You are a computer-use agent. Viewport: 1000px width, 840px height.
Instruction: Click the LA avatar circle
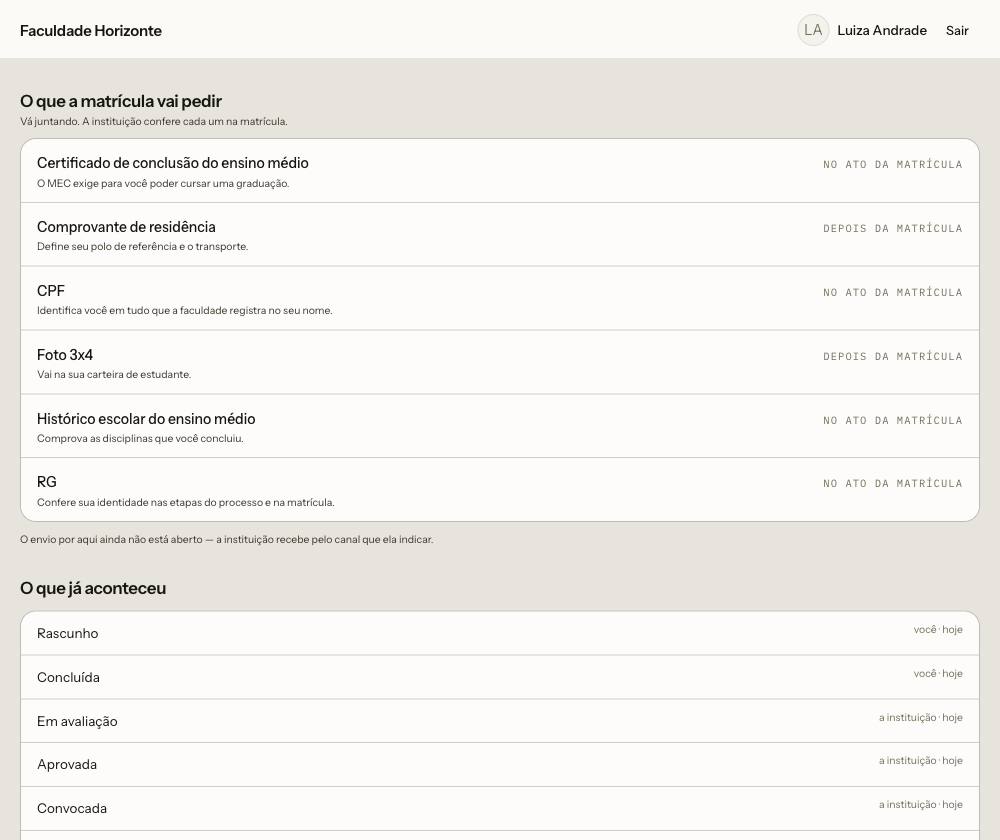click(813, 30)
